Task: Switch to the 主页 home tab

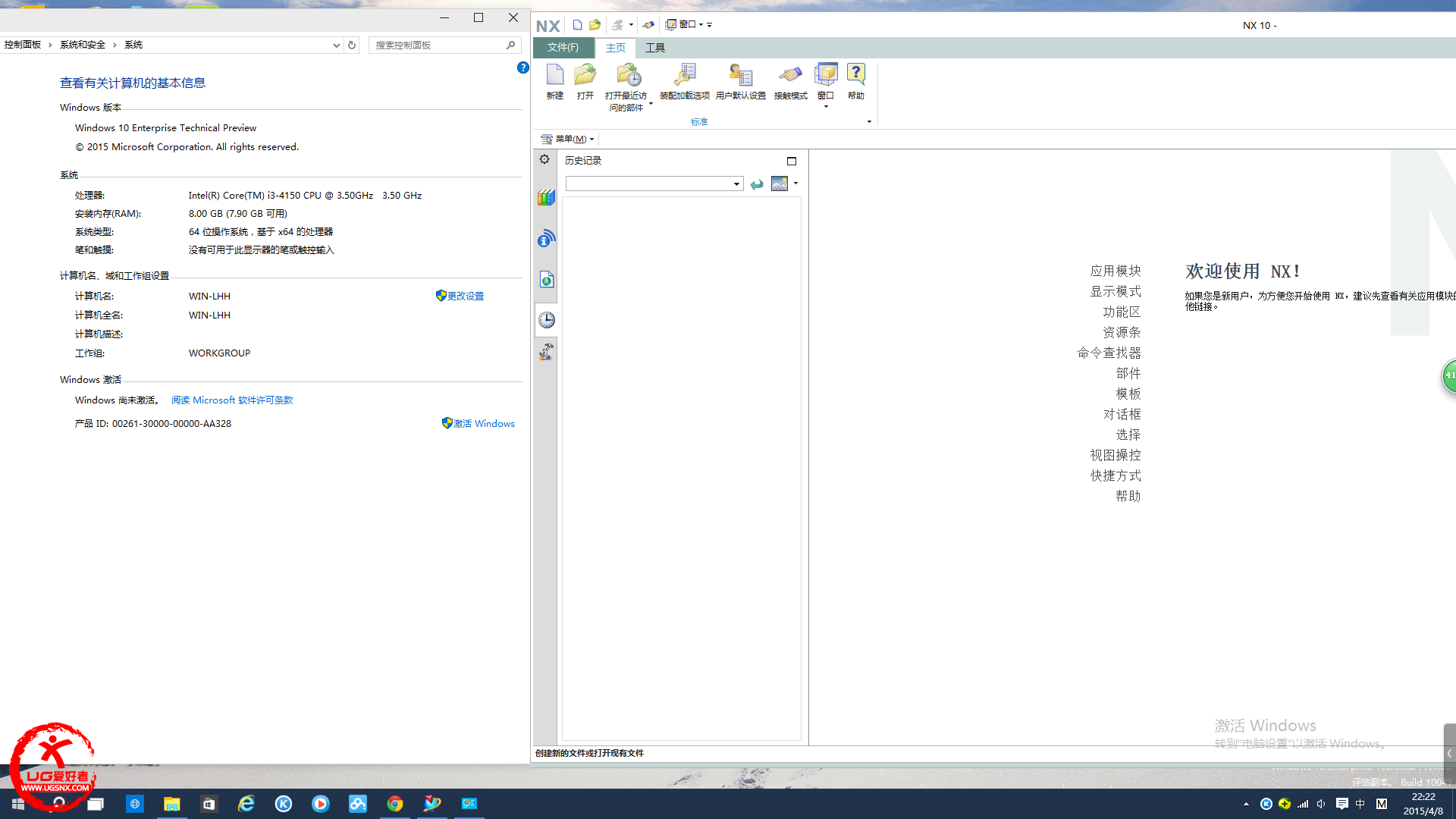Action: [616, 48]
